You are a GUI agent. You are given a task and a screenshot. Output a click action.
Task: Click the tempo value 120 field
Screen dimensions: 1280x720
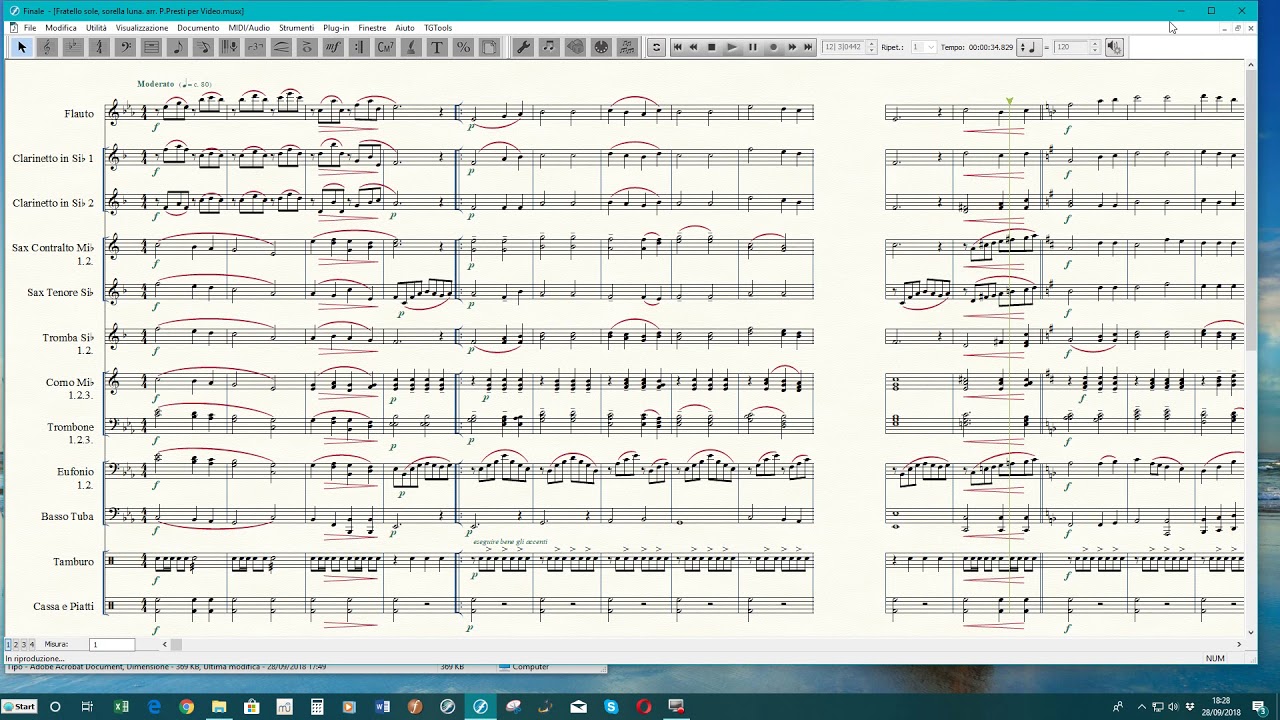tap(1072, 47)
